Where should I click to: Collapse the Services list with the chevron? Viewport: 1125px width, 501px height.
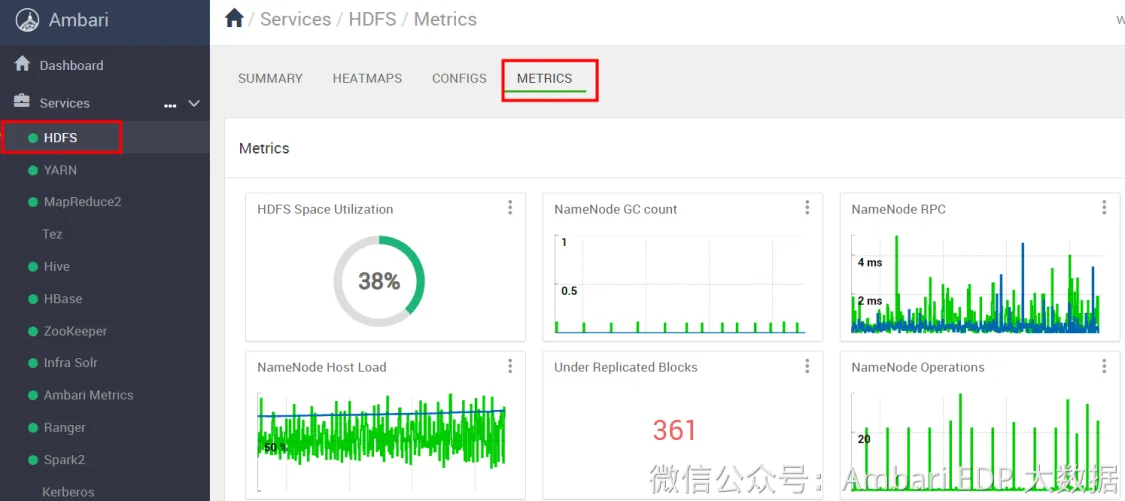194,103
